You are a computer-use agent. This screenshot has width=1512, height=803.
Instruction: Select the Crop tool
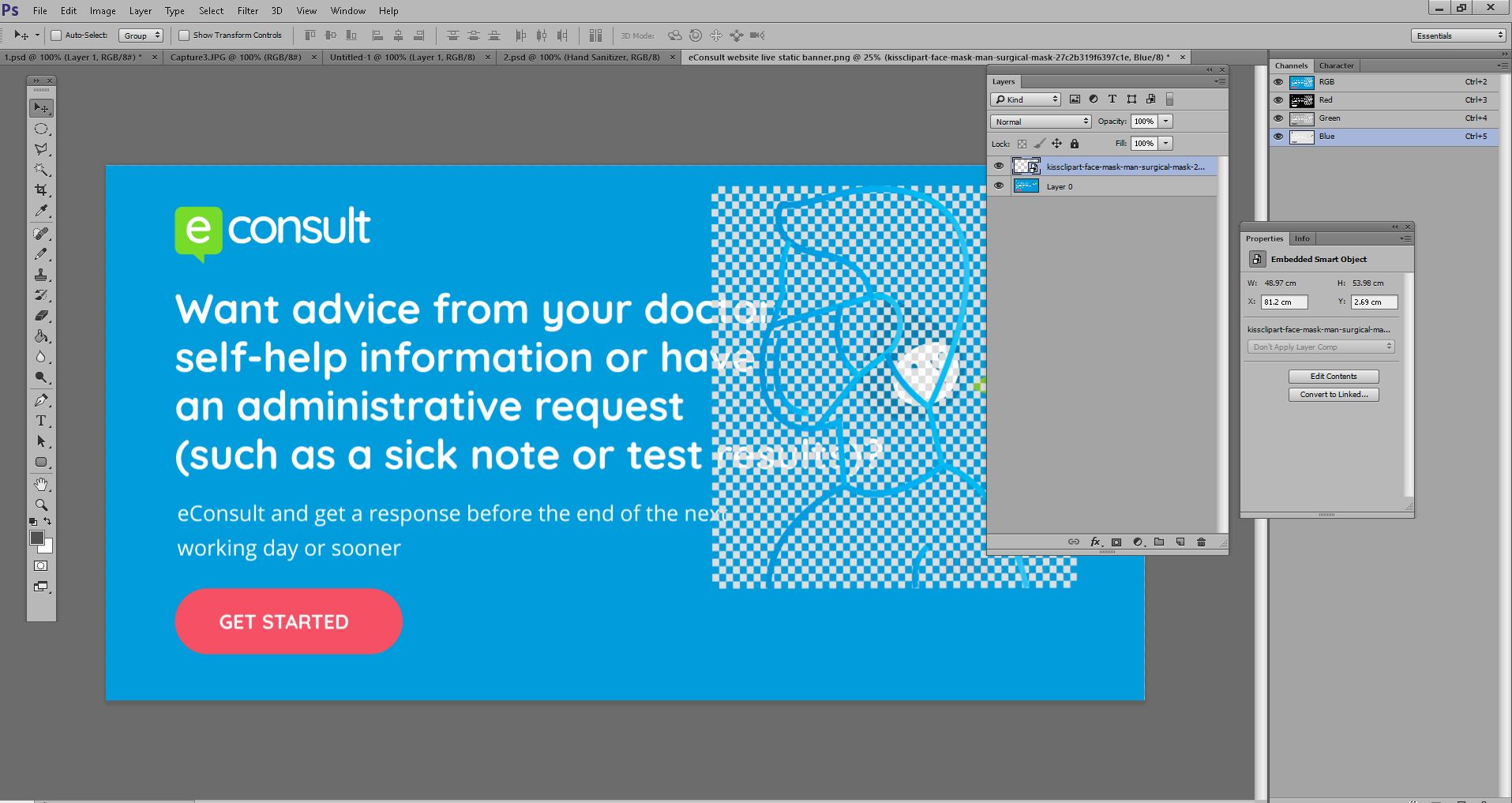(x=41, y=189)
